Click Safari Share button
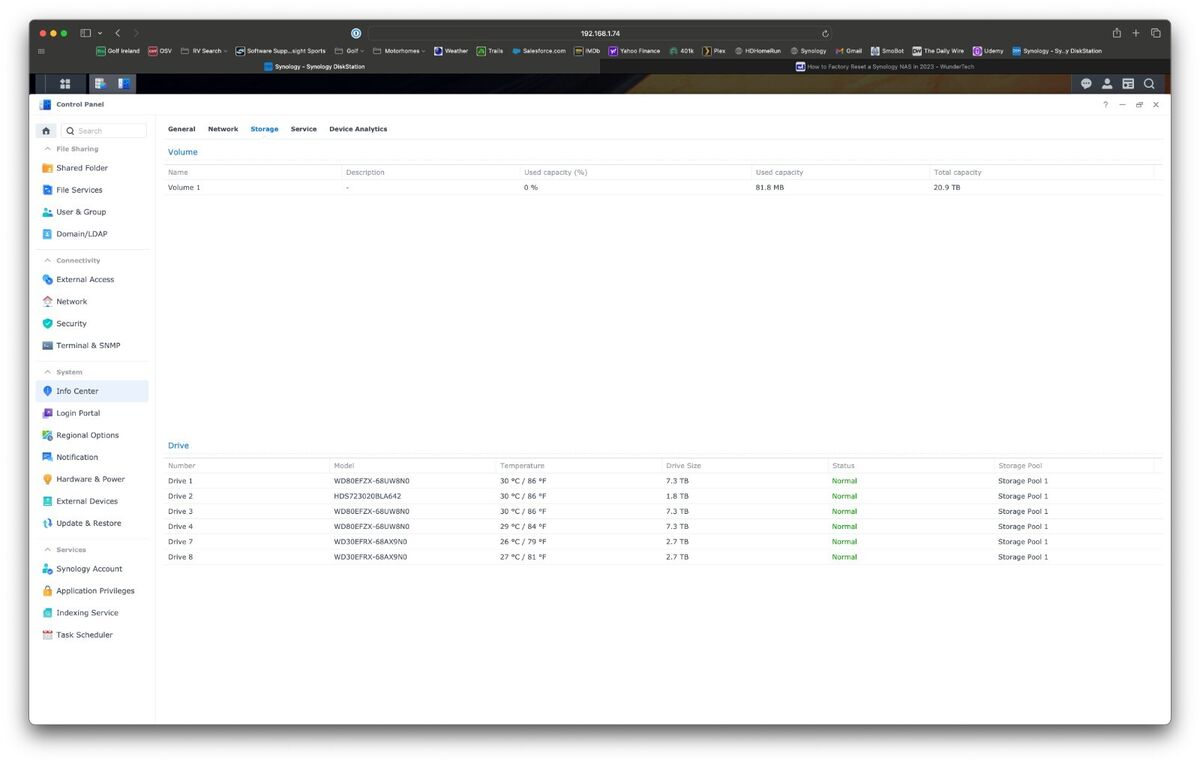The height and width of the screenshot is (763, 1200). pyautogui.click(x=1116, y=33)
